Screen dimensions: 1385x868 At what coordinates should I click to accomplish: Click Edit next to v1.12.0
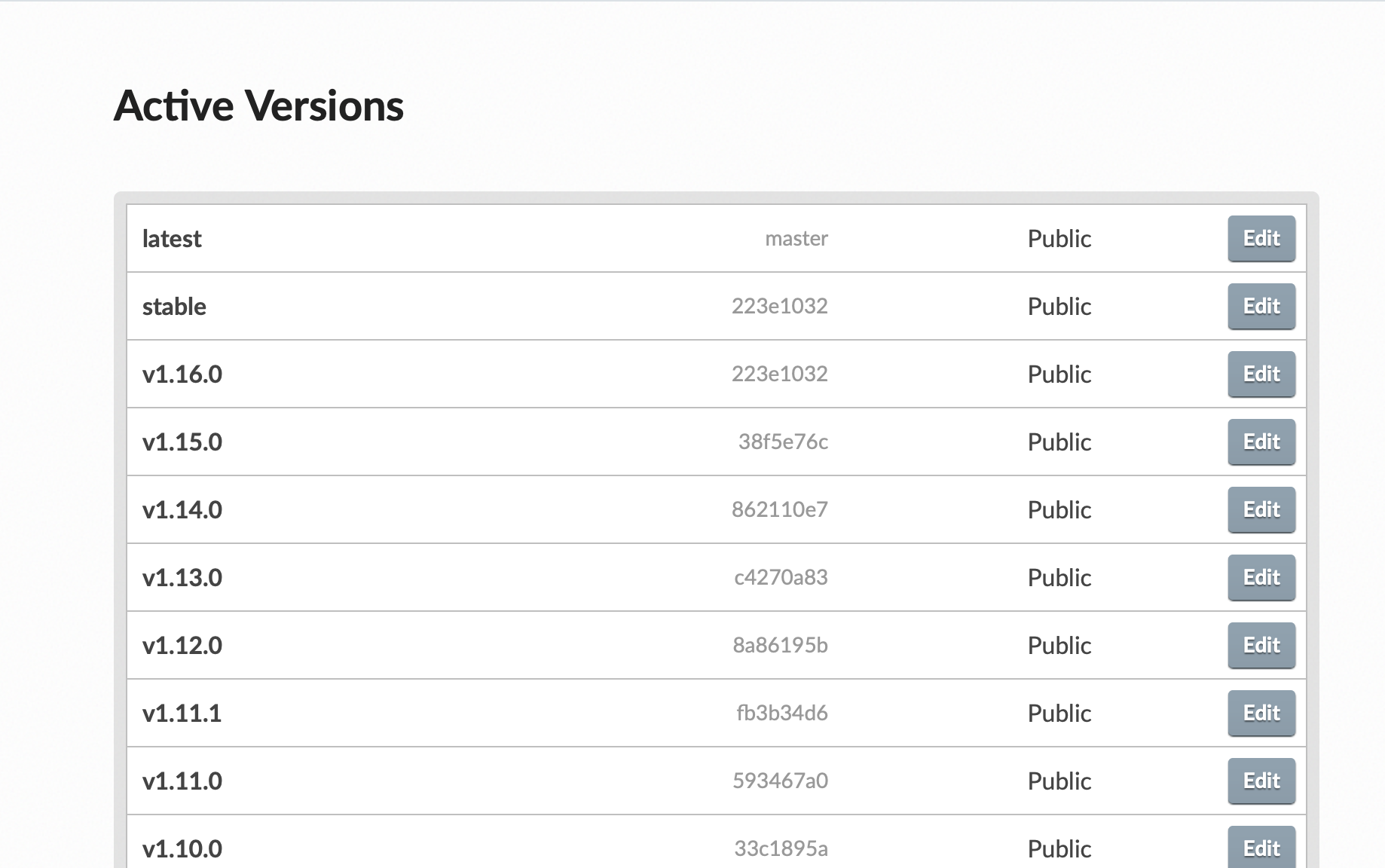tap(1261, 646)
